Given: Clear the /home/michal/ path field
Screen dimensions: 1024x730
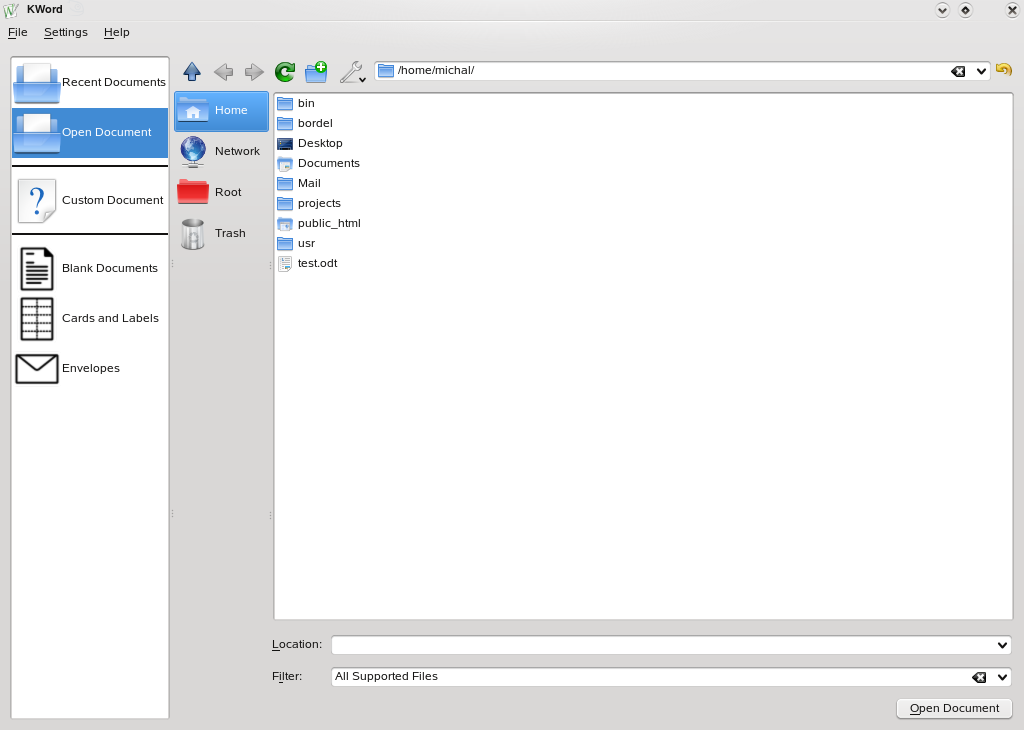Looking at the screenshot, I should pos(958,71).
